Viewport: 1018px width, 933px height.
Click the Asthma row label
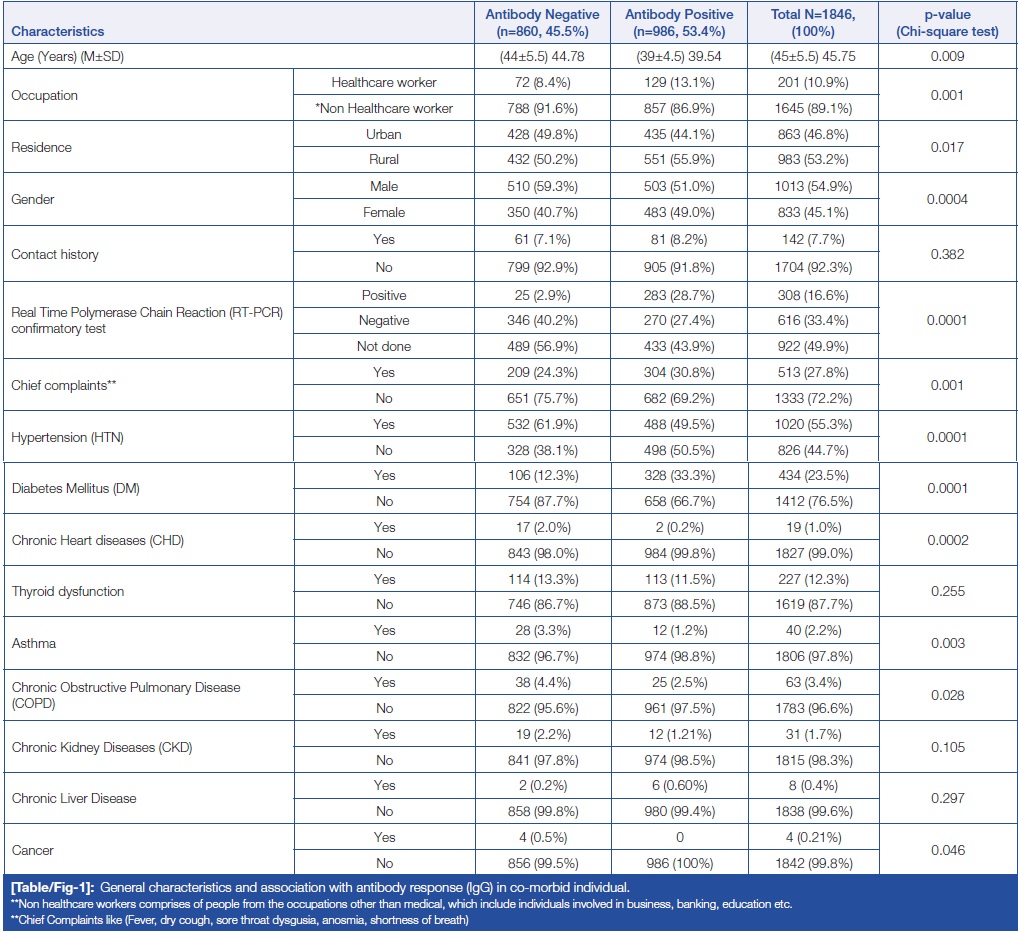[33, 644]
